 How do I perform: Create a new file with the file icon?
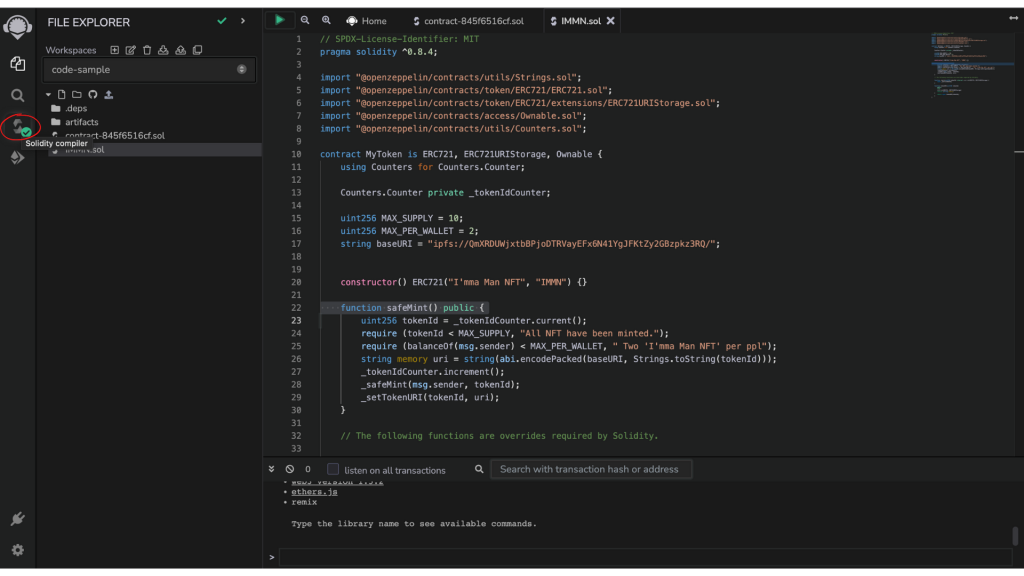pos(61,95)
